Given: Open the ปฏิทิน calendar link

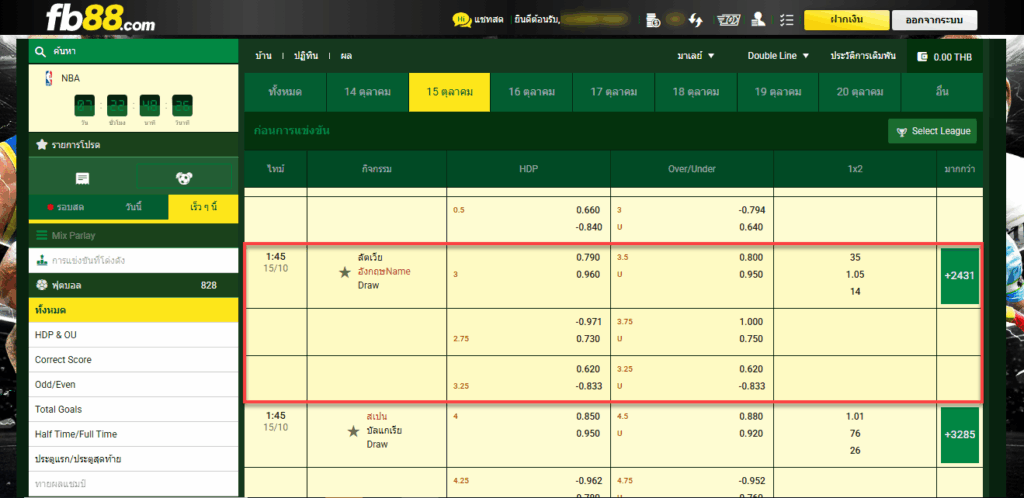Looking at the screenshot, I should click(x=306, y=56).
